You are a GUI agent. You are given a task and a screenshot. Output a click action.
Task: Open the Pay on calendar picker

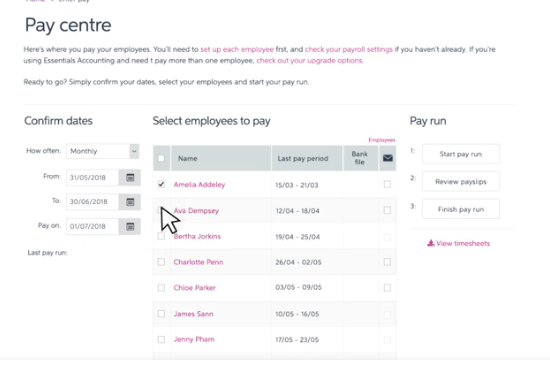point(130,227)
